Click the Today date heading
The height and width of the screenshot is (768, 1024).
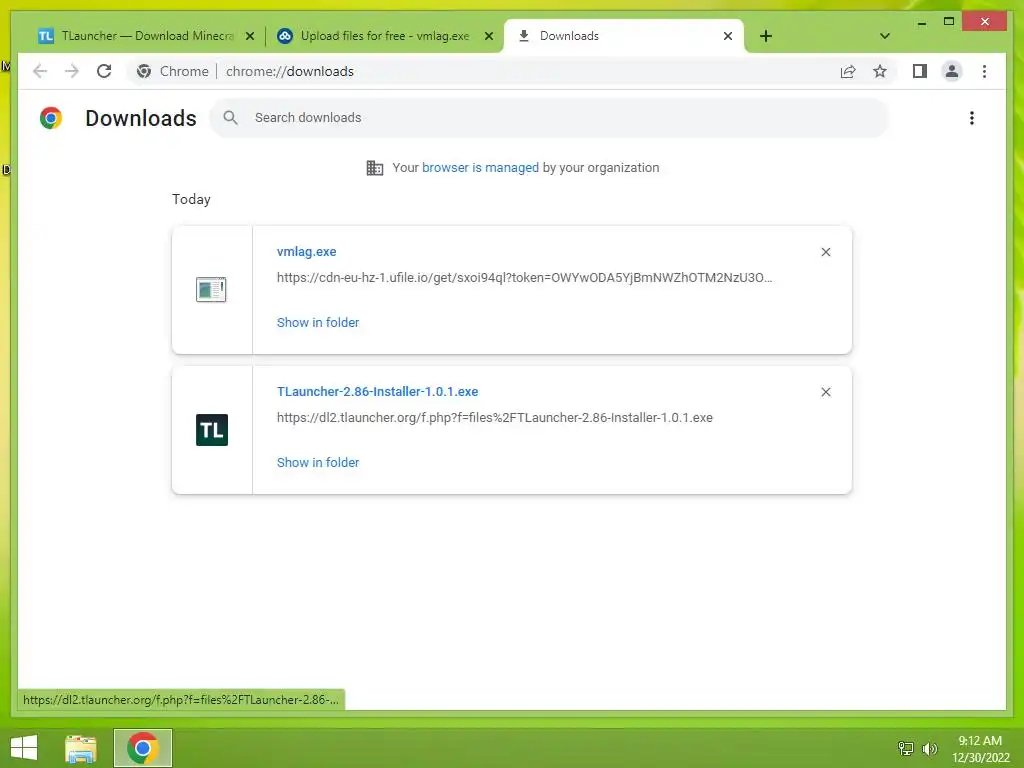(x=191, y=199)
